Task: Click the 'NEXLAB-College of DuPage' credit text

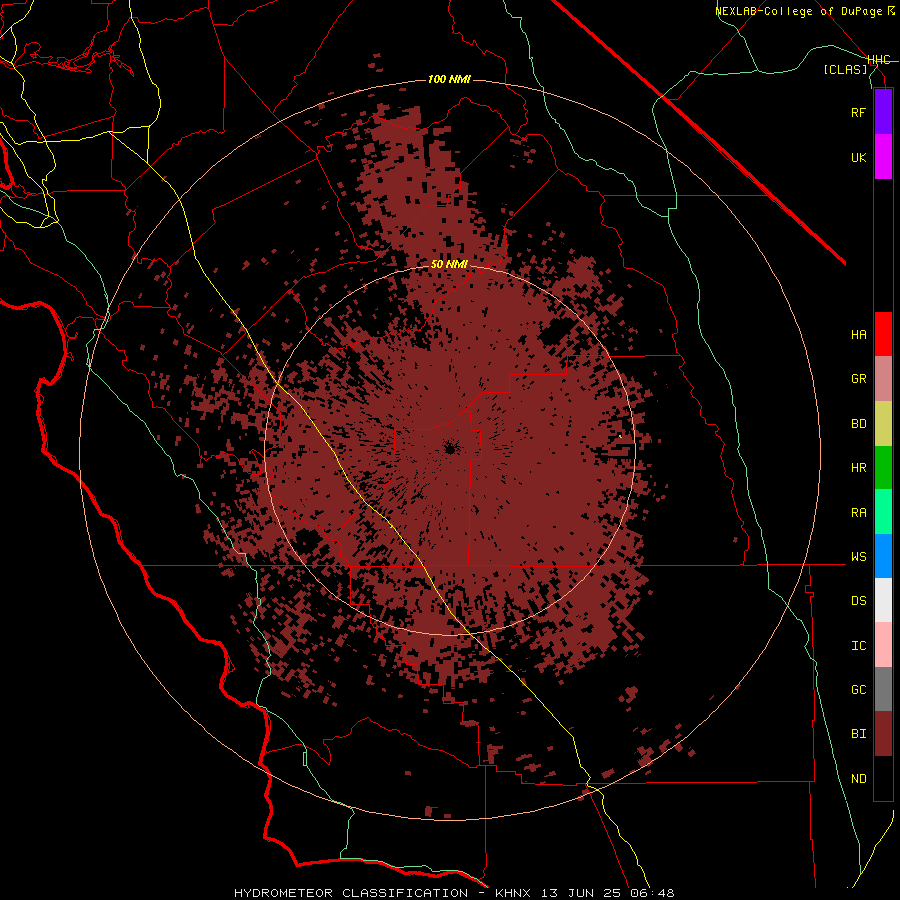Action: pyautogui.click(x=798, y=11)
